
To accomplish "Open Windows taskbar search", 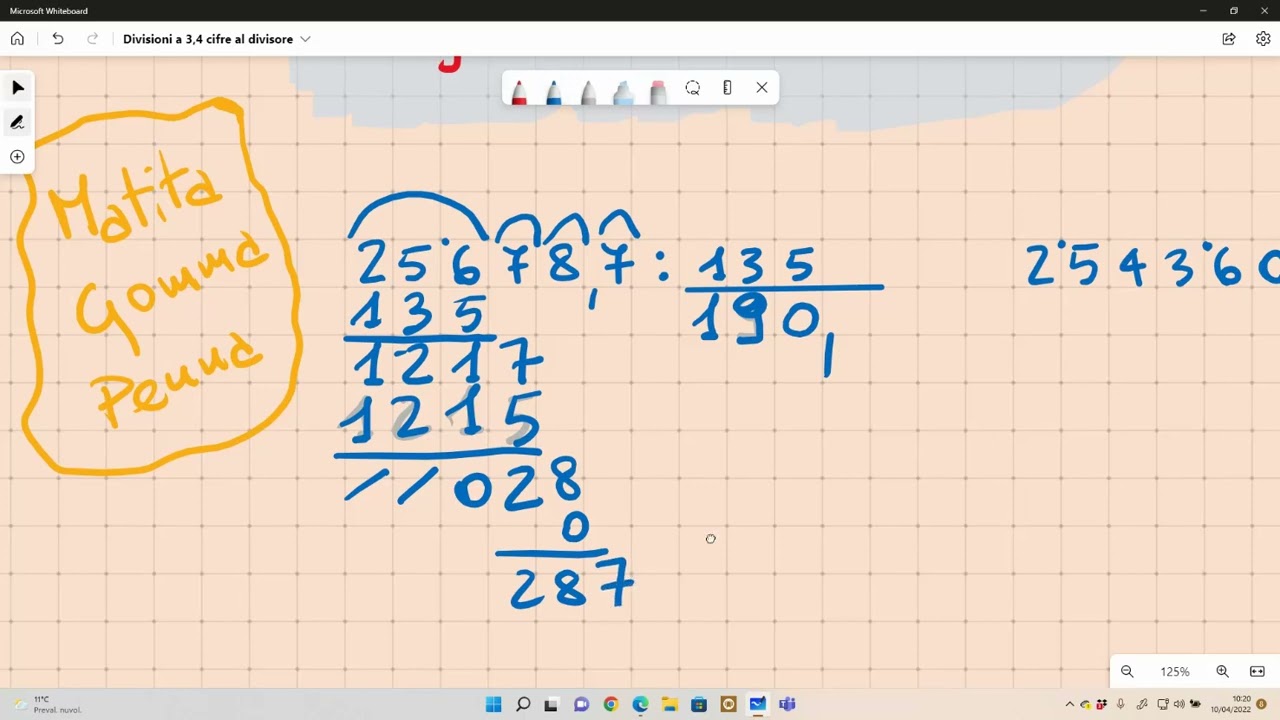I will [523, 704].
